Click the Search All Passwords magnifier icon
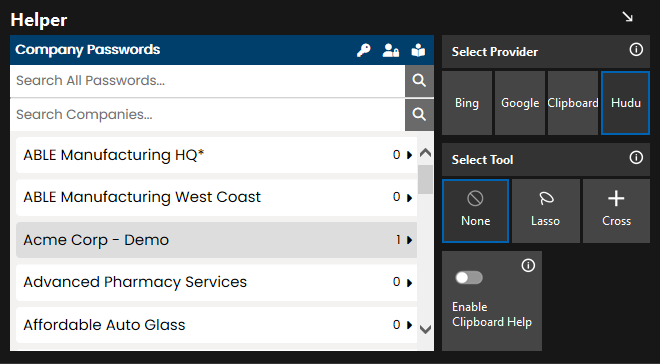This screenshot has width=660, height=364. click(419, 81)
